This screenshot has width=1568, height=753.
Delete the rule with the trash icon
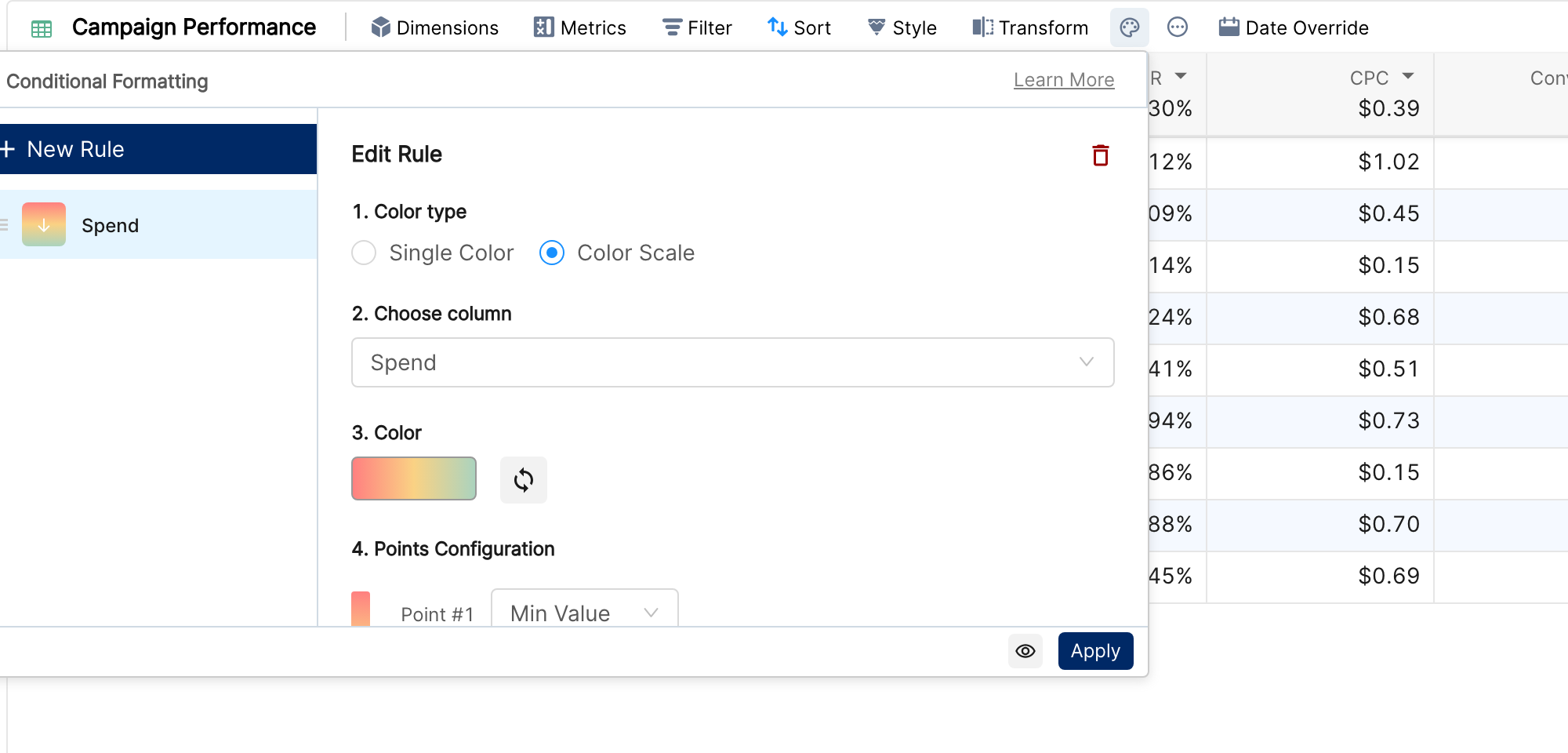(x=1101, y=155)
